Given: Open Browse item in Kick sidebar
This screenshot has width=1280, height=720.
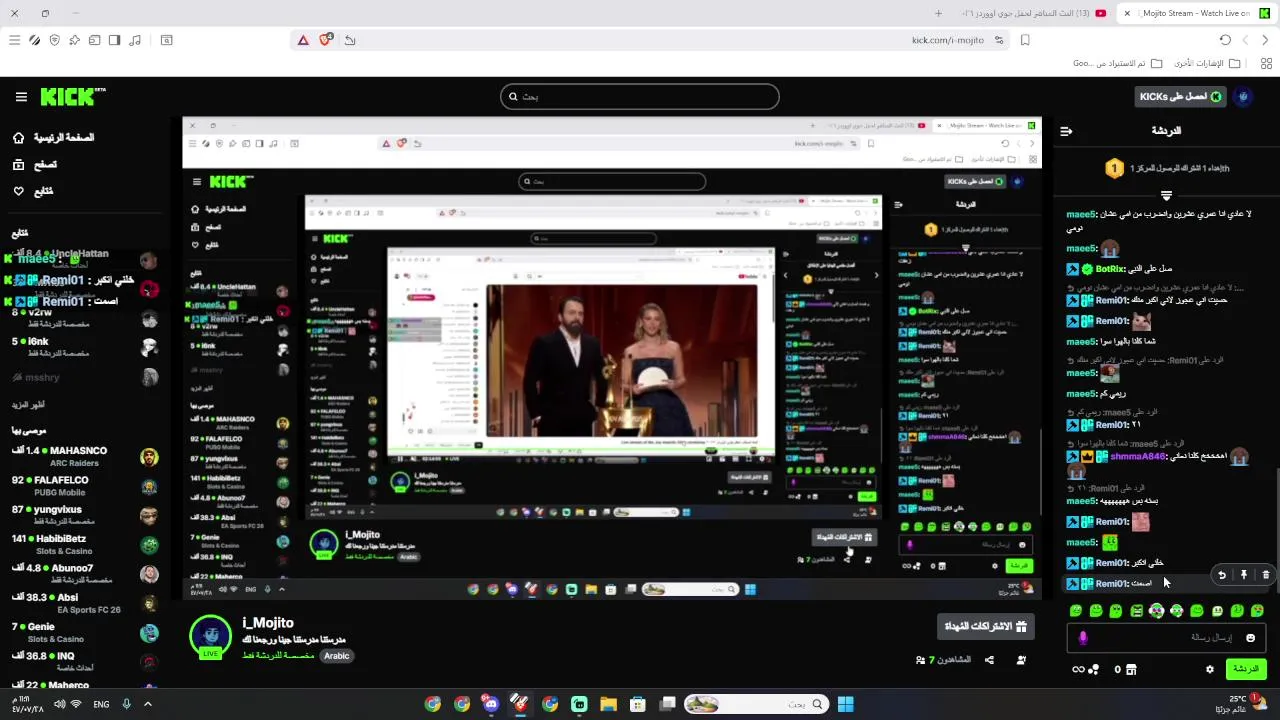Looking at the screenshot, I should tap(35, 165).
